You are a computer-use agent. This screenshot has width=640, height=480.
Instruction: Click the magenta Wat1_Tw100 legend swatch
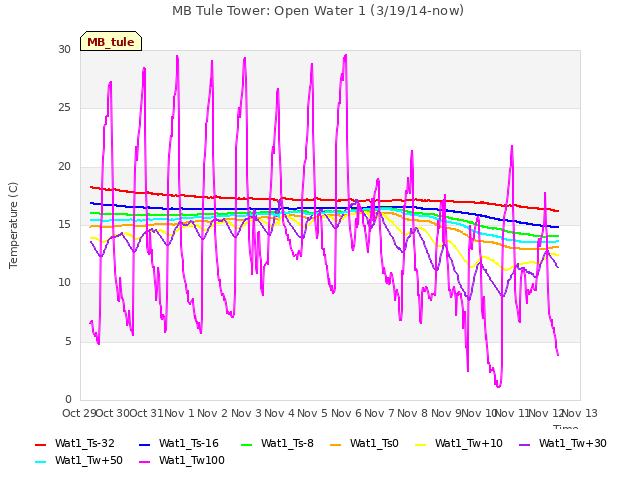144,462
